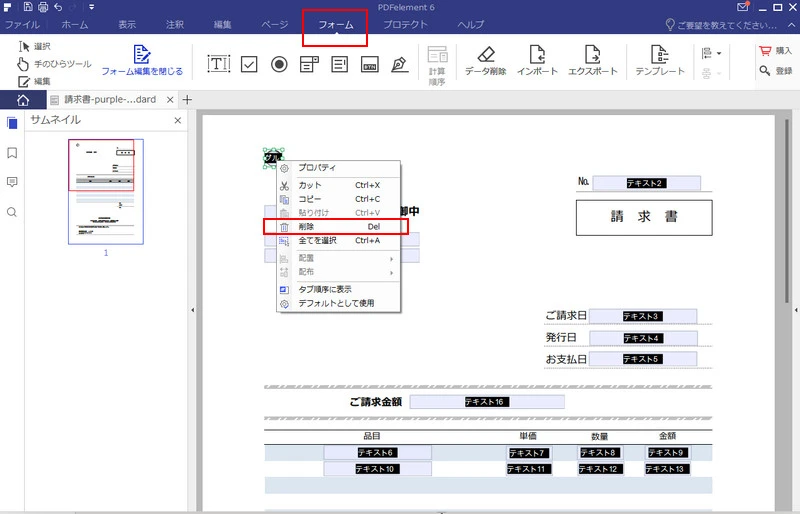Click インポート data button
The image size is (800, 514).
coord(537,61)
